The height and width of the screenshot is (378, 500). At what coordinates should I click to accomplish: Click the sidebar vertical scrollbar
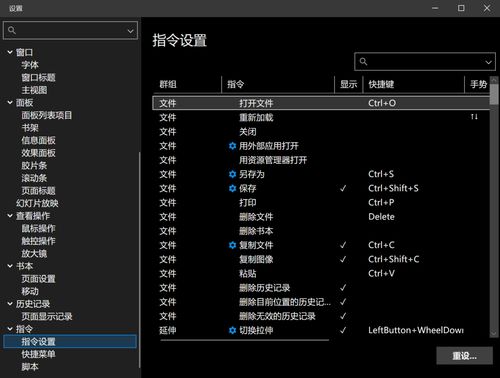[x=139, y=260]
